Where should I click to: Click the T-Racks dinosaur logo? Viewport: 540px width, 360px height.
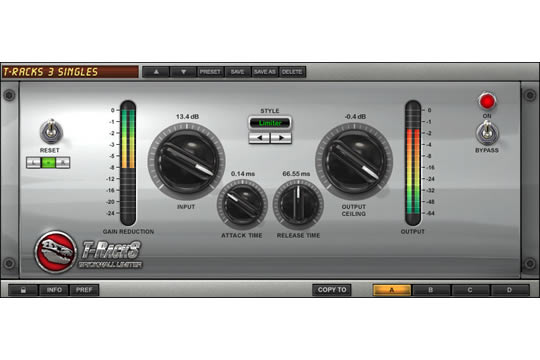pos(55,252)
